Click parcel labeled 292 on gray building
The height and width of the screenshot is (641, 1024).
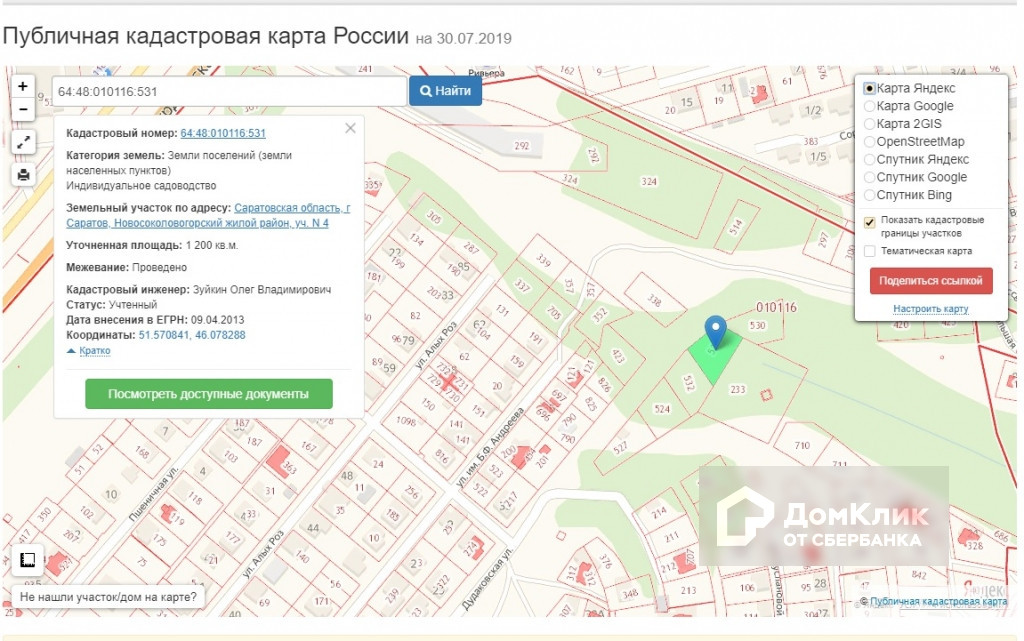[522, 146]
